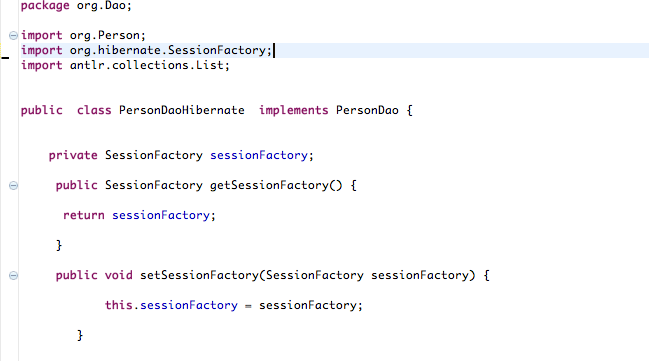The height and width of the screenshot is (361, 649).
Task: Collapse the setSessionFactory method fold
Action: pyautogui.click(x=13, y=275)
